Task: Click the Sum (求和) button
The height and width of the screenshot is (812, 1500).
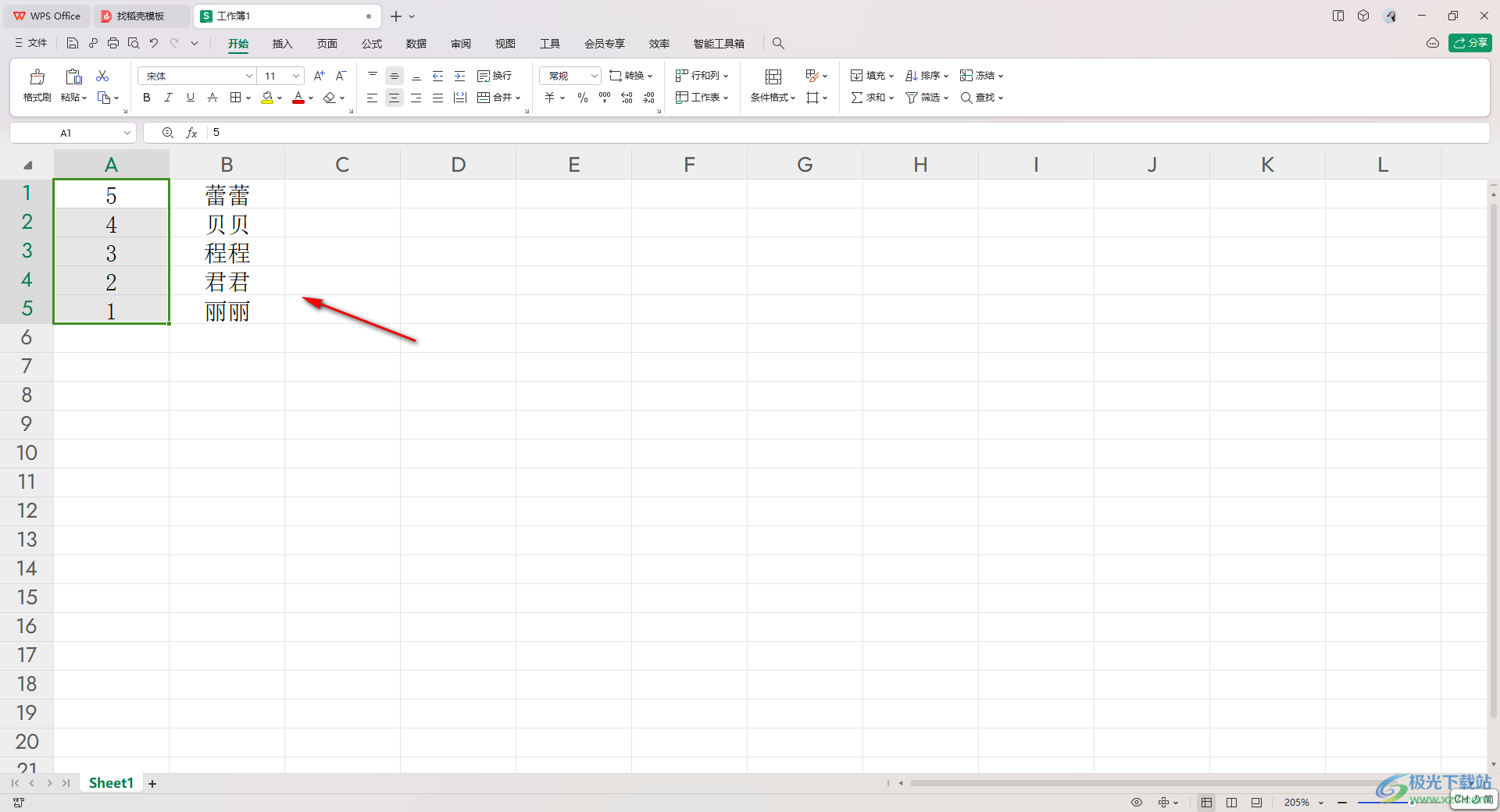Action: 873,98
